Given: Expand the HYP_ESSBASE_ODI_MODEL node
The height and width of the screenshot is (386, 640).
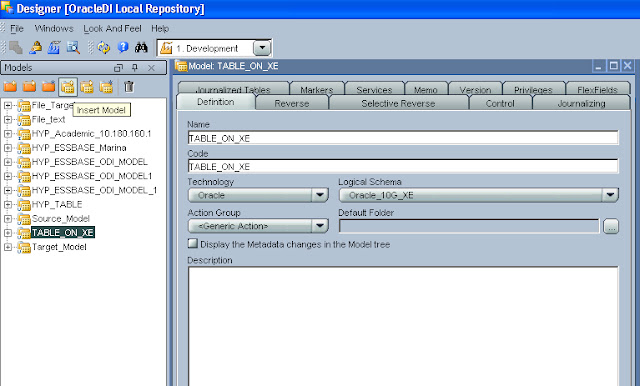Looking at the screenshot, I should (x=7, y=162).
